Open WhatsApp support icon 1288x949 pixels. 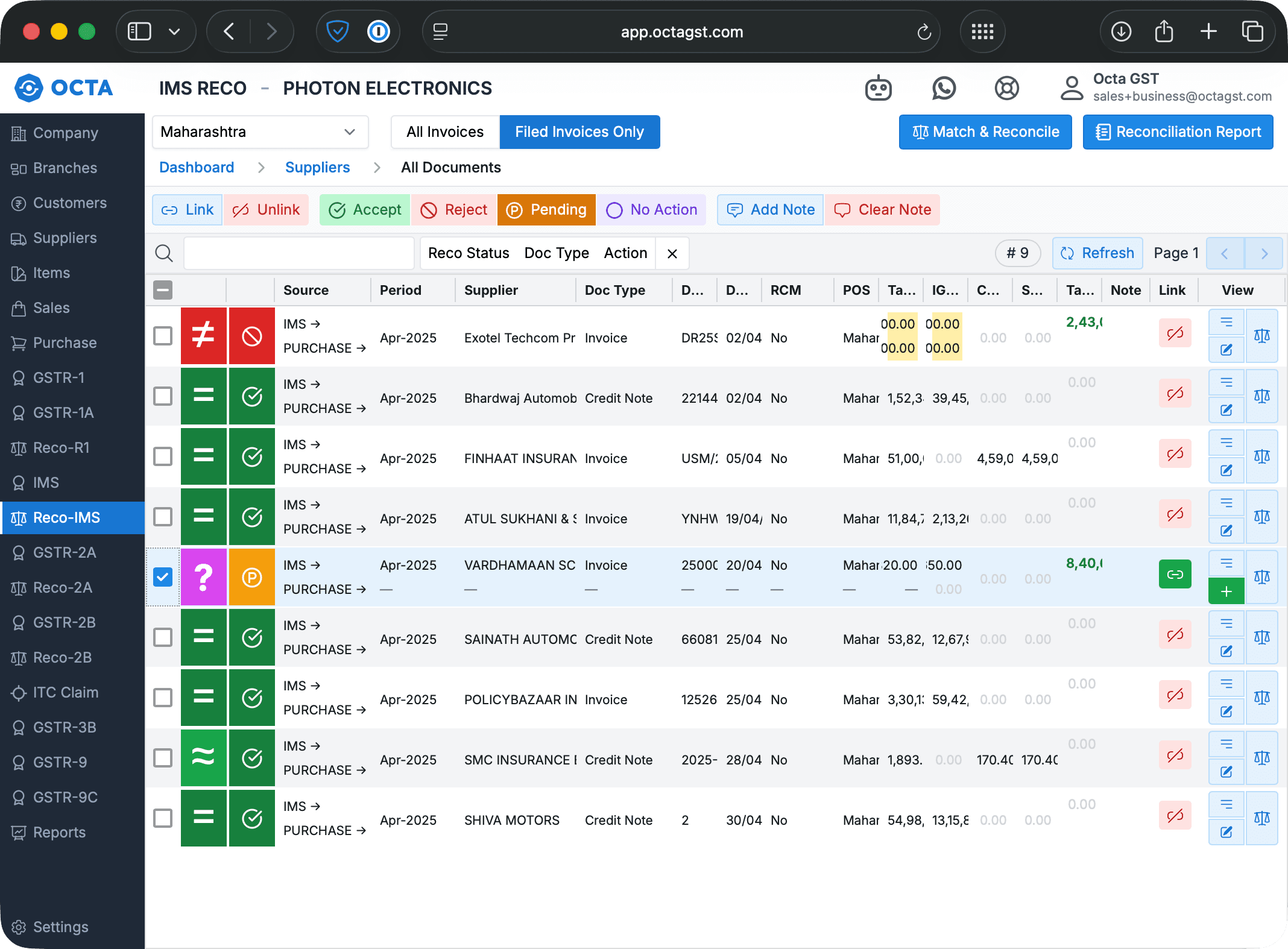pos(944,89)
